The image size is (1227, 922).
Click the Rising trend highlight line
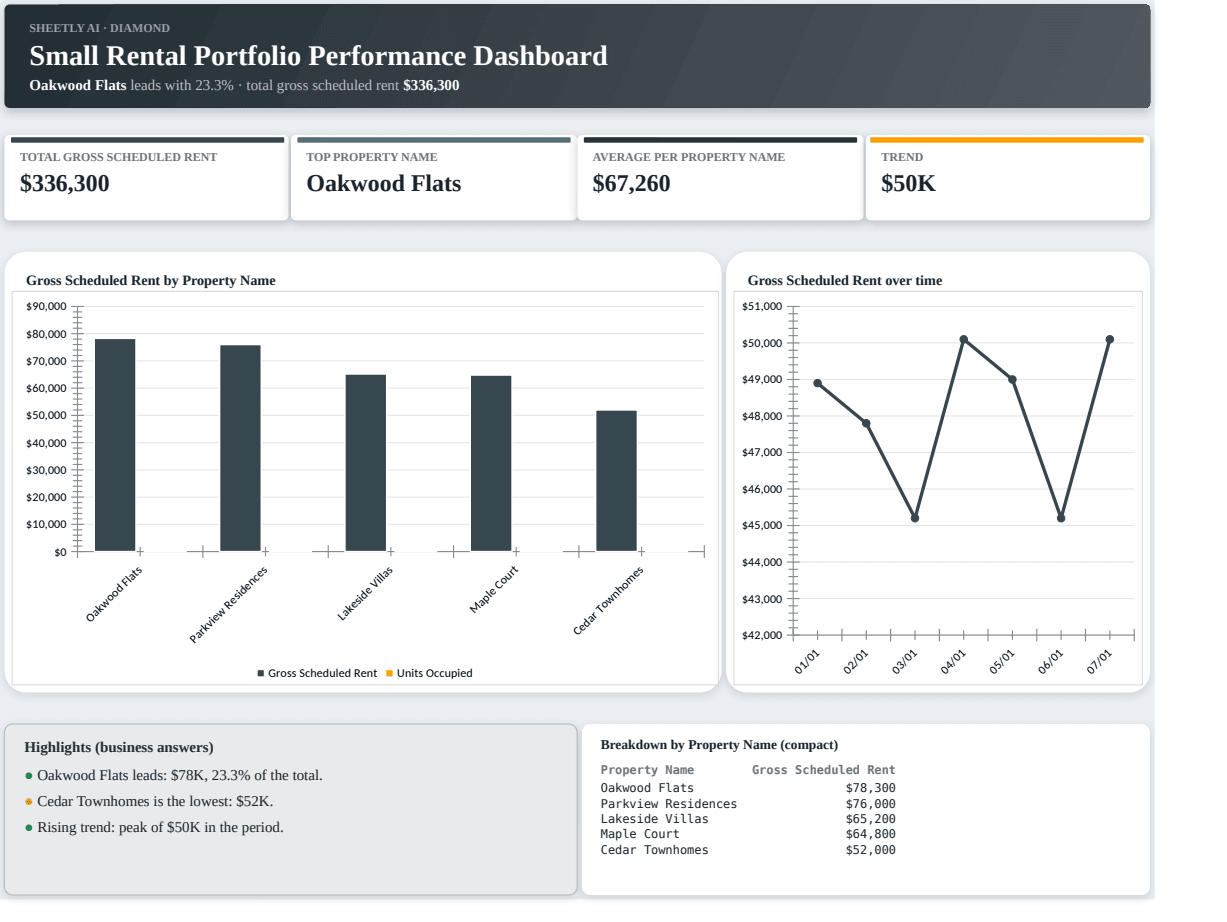(x=154, y=827)
